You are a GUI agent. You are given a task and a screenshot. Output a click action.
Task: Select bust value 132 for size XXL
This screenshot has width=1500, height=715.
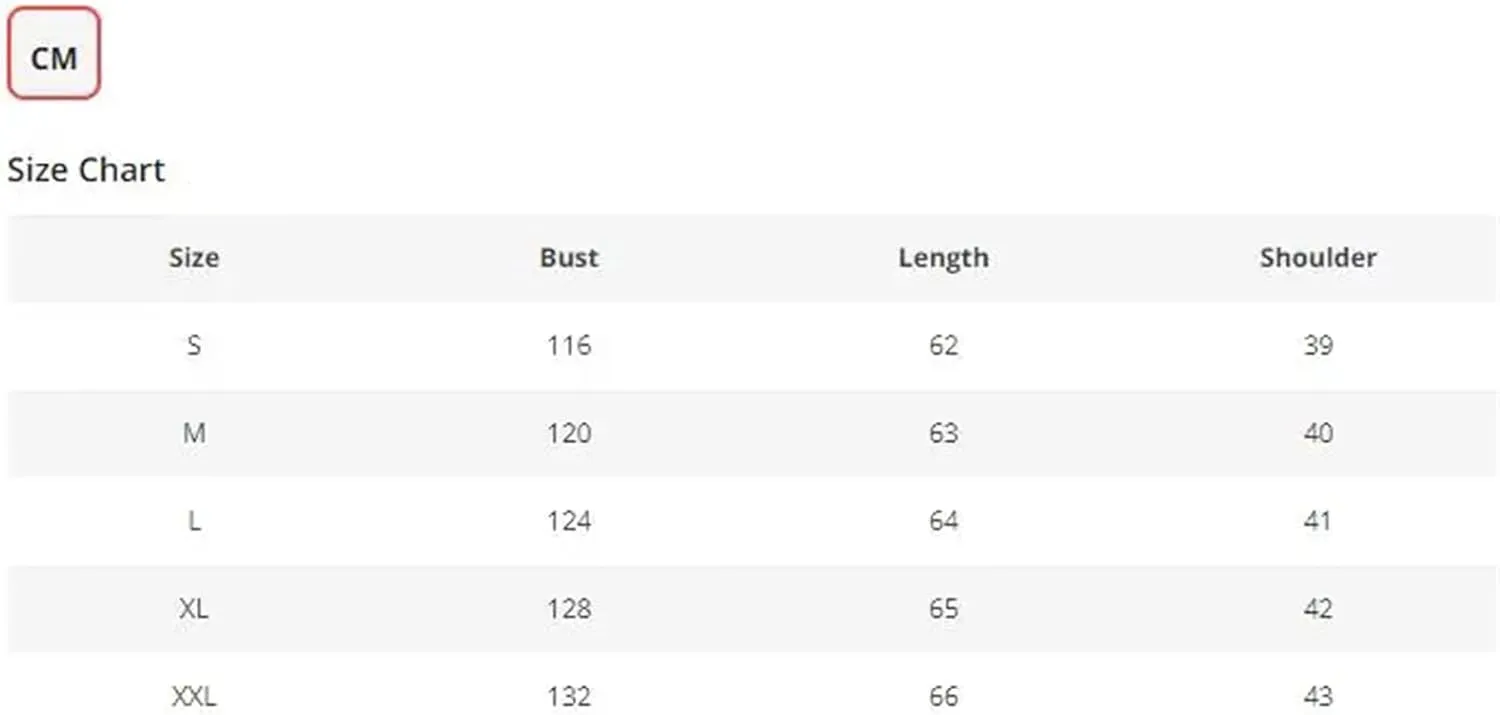(569, 696)
